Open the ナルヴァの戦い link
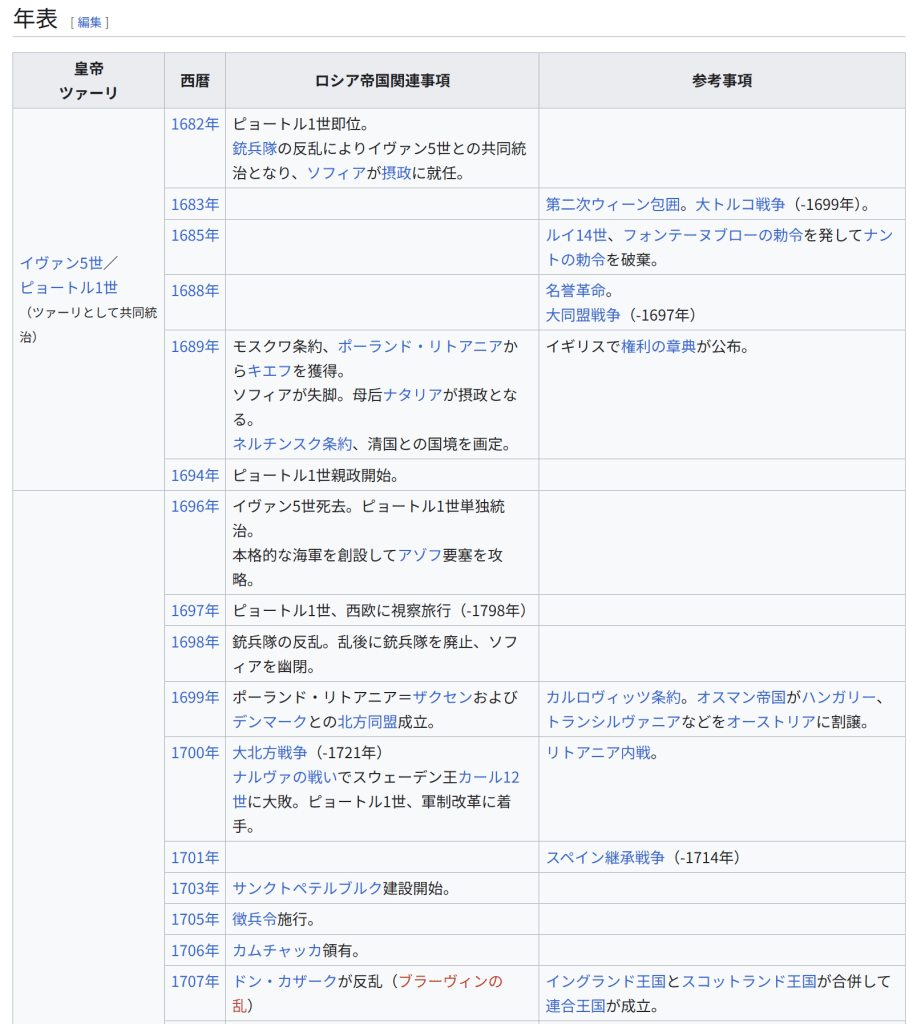Viewport: 913px width, 1024px height. coord(285,777)
